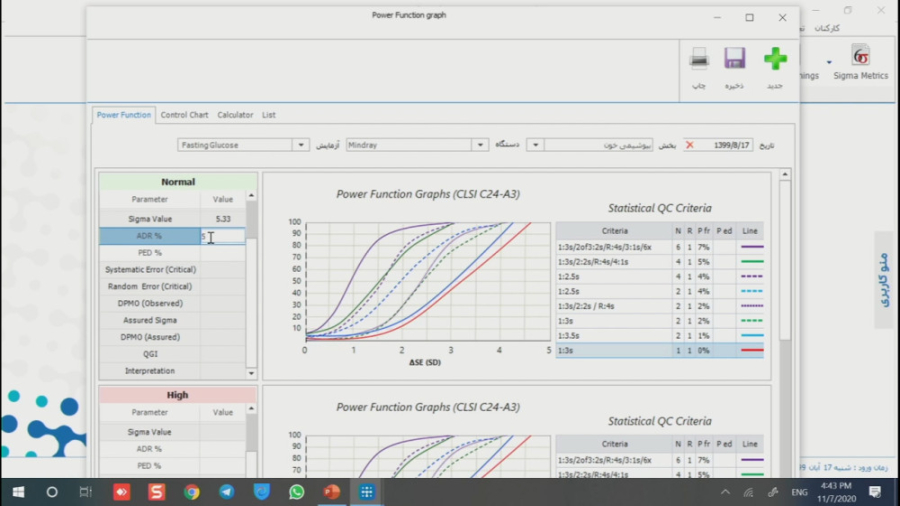Switch to Control Chart tab
The width and height of the screenshot is (900, 506).
pyautogui.click(x=184, y=115)
